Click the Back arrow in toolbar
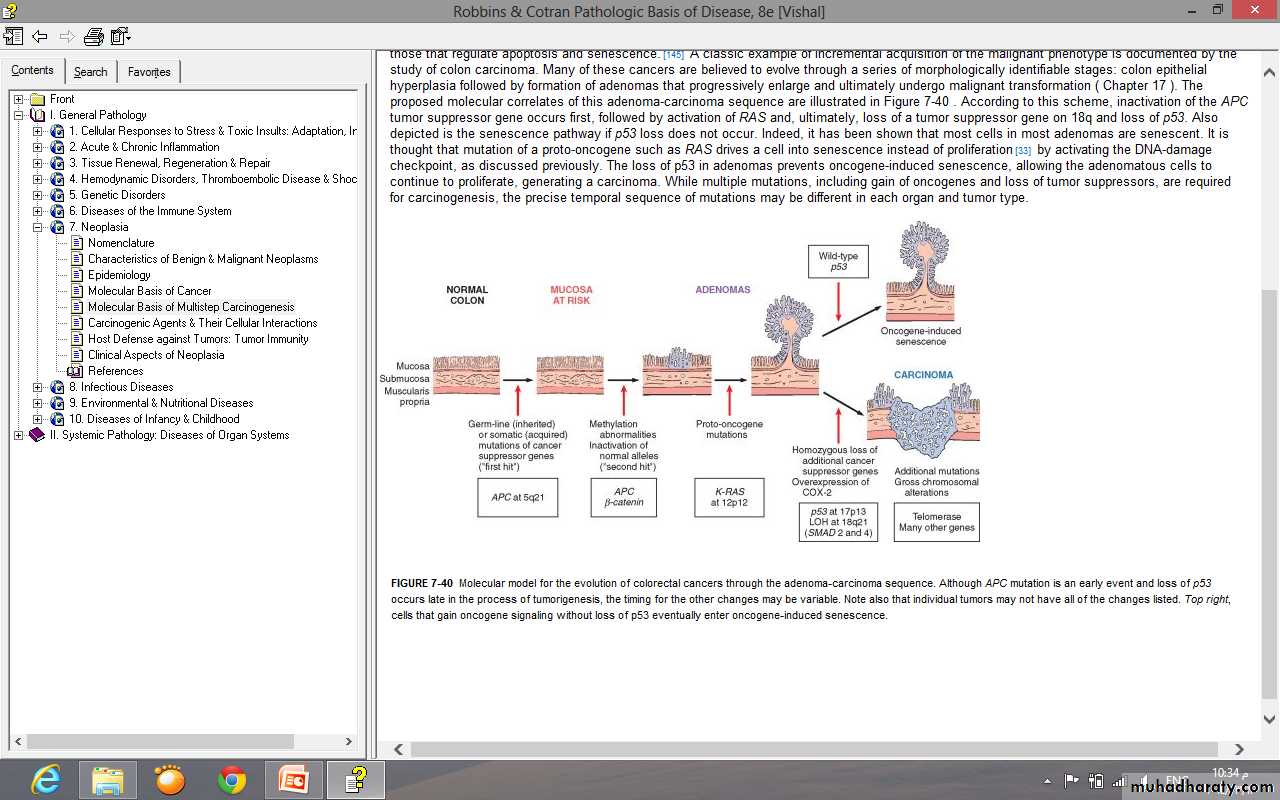Screen dimensions: 1280x800 tap(40, 37)
